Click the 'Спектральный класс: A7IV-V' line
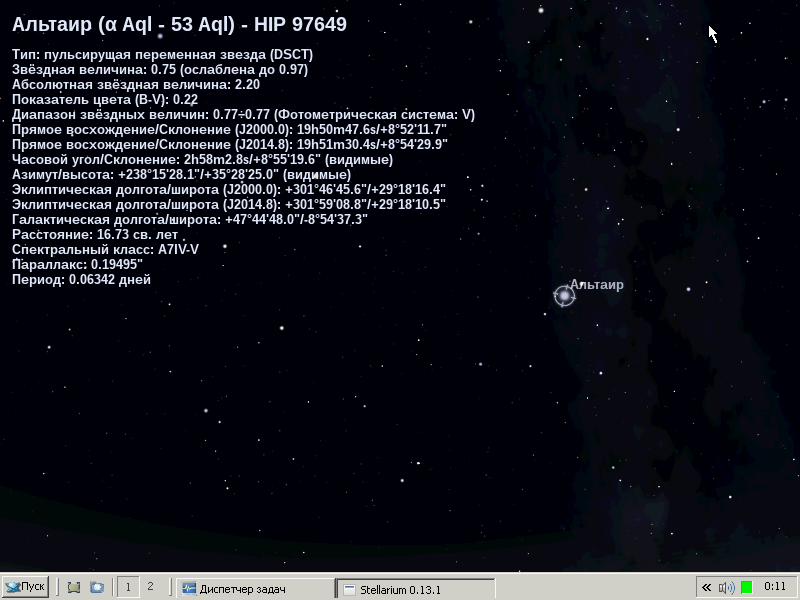 click(x=106, y=249)
